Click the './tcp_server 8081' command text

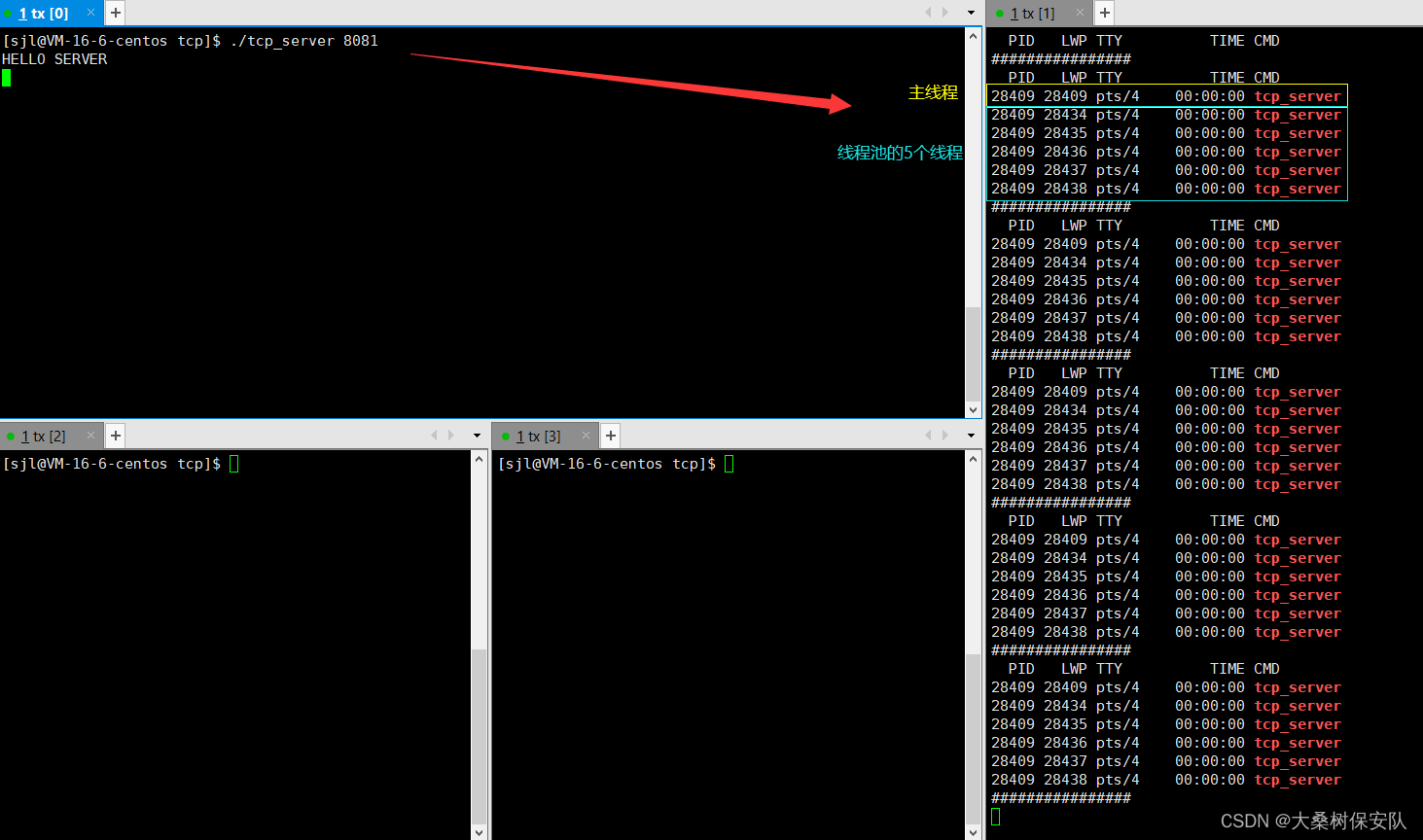point(304,41)
